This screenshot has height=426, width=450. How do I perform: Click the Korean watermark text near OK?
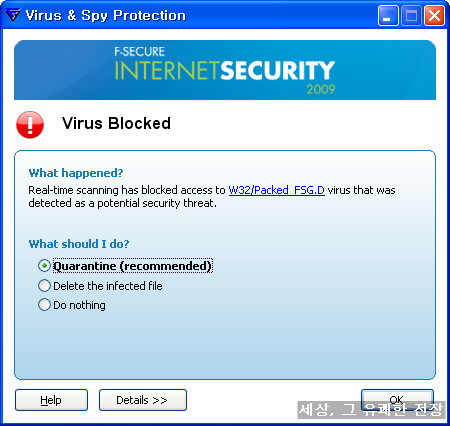(x=371, y=409)
